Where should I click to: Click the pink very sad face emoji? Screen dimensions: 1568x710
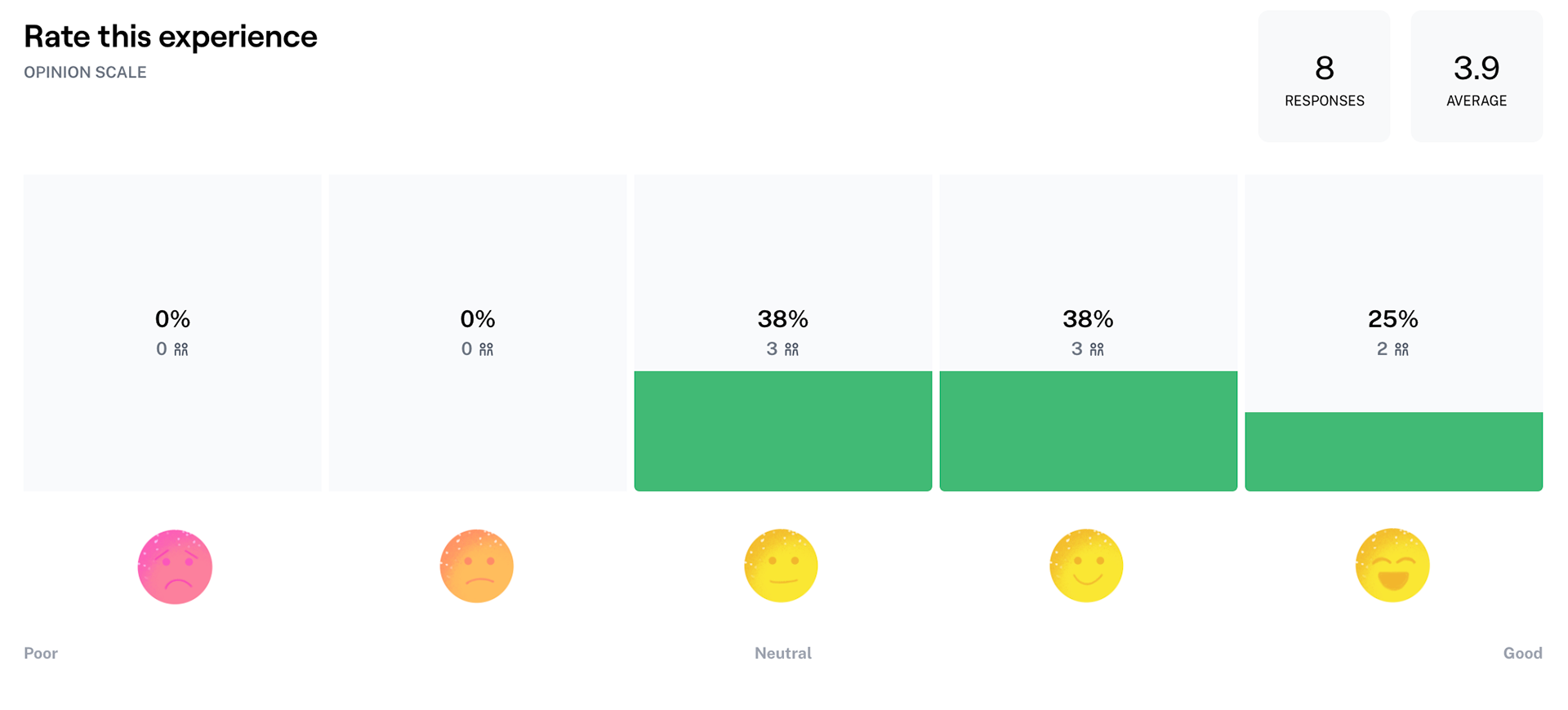click(175, 566)
